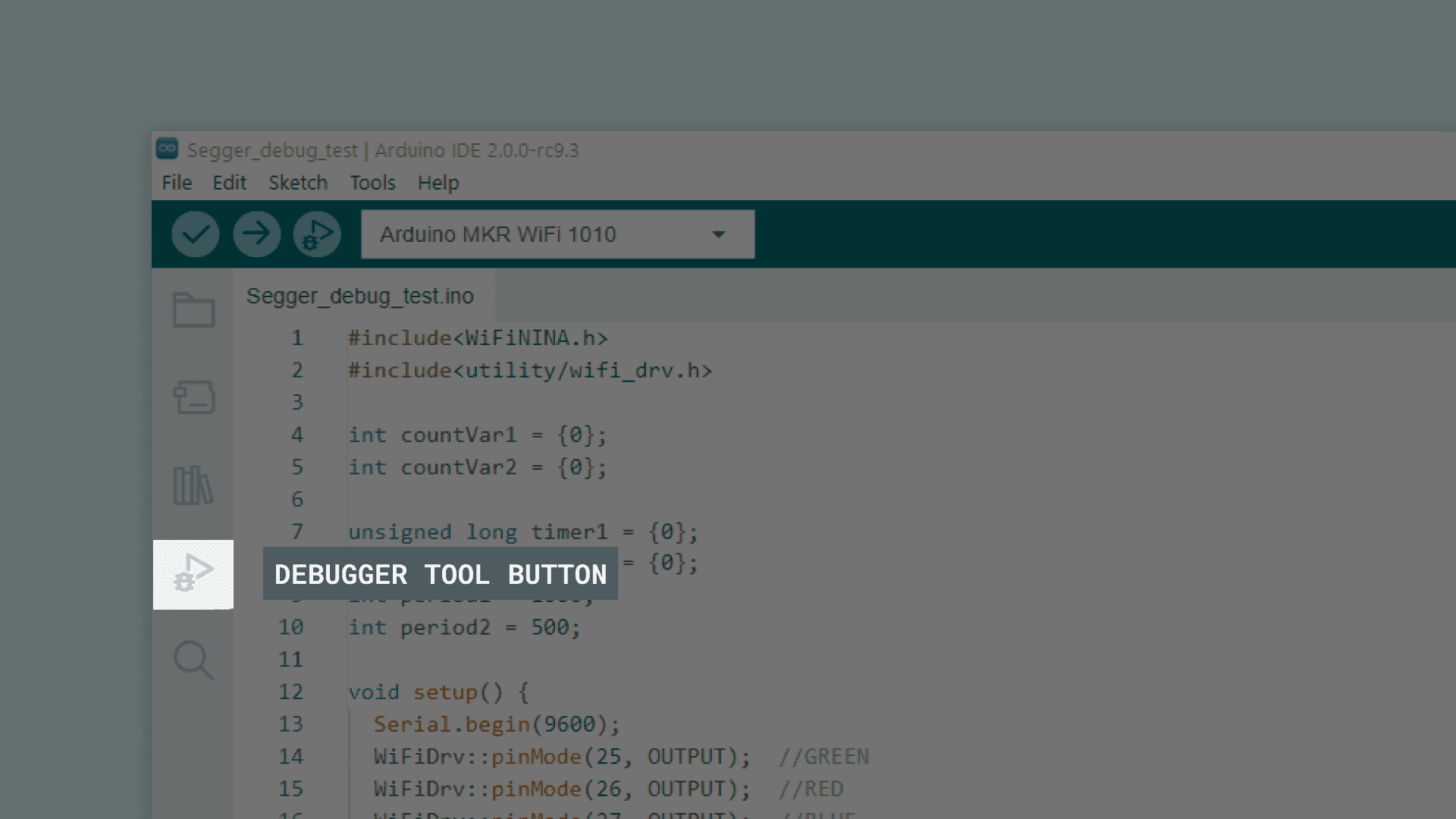Viewport: 1456px width, 819px height.
Task: Start debugging from the top toolbar icon
Action: (x=317, y=234)
